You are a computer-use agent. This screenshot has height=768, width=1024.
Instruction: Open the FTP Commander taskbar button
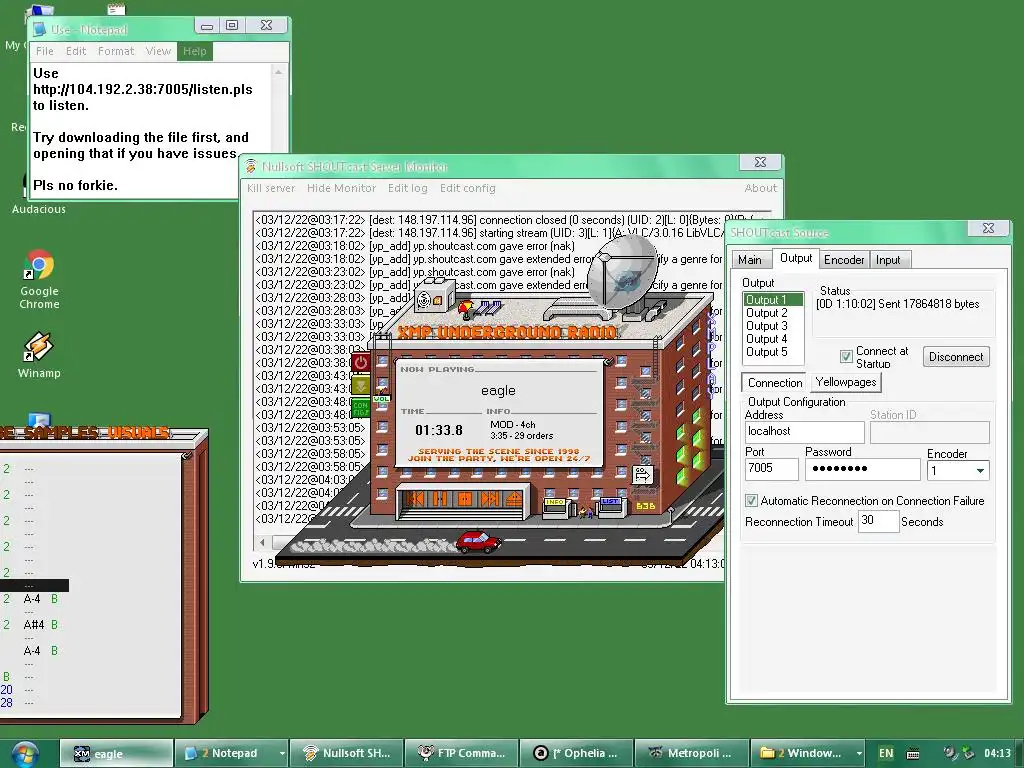click(461, 753)
